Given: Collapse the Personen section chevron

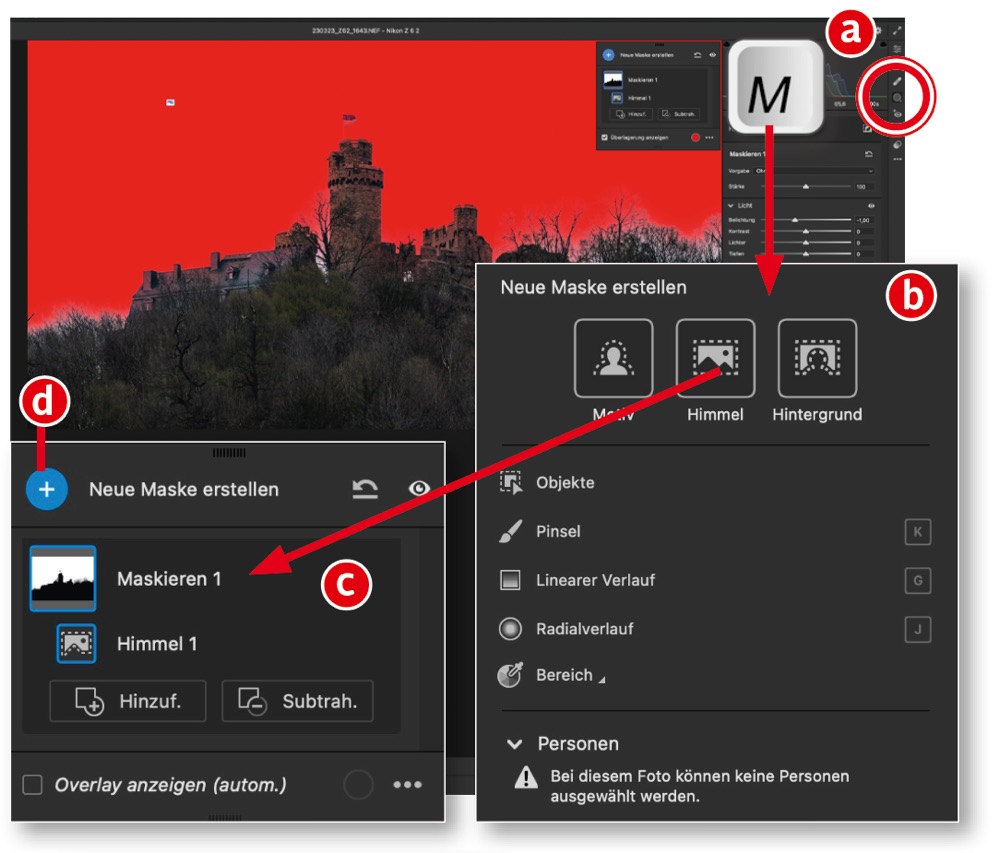Looking at the screenshot, I should pyautogui.click(x=515, y=744).
